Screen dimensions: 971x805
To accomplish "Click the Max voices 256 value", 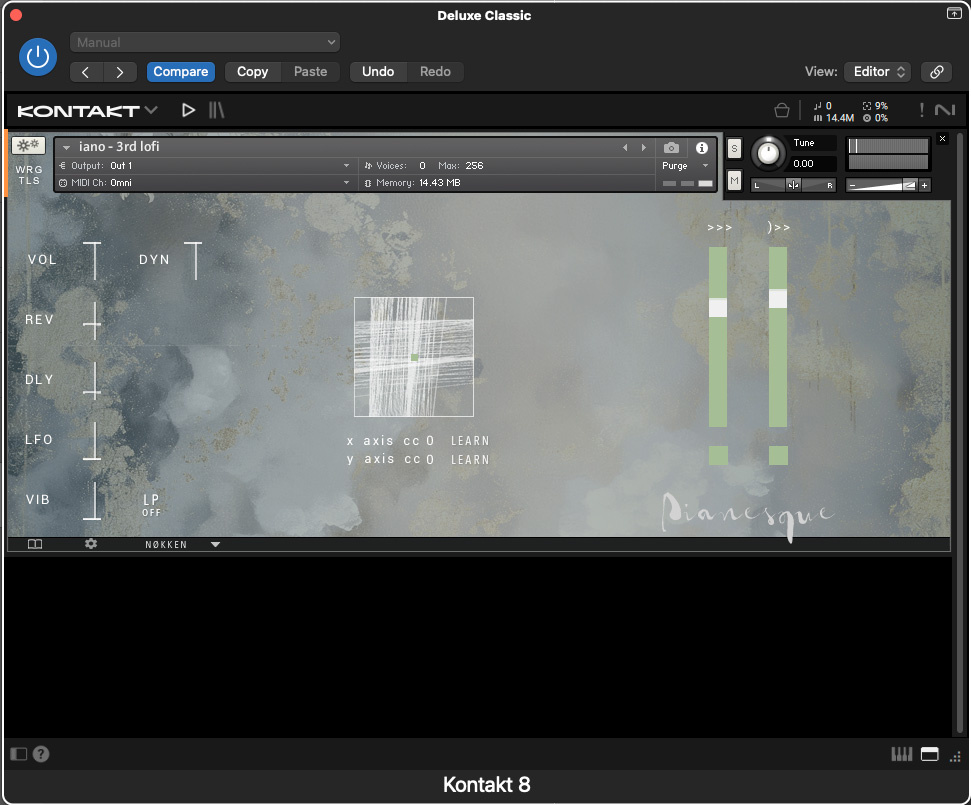I will pyautogui.click(x=474, y=165).
